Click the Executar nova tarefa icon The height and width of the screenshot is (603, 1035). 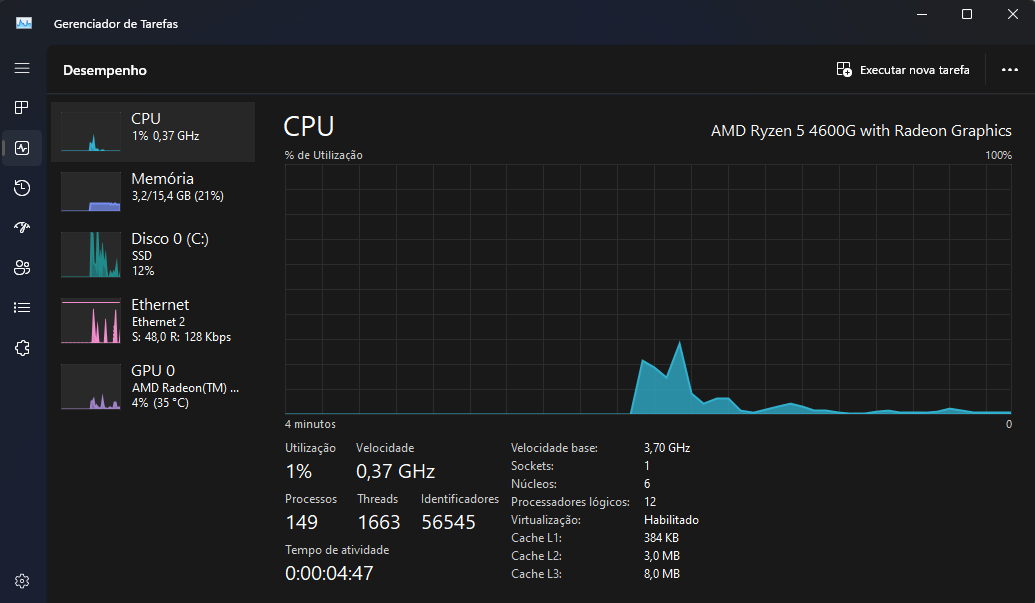pyautogui.click(x=844, y=69)
